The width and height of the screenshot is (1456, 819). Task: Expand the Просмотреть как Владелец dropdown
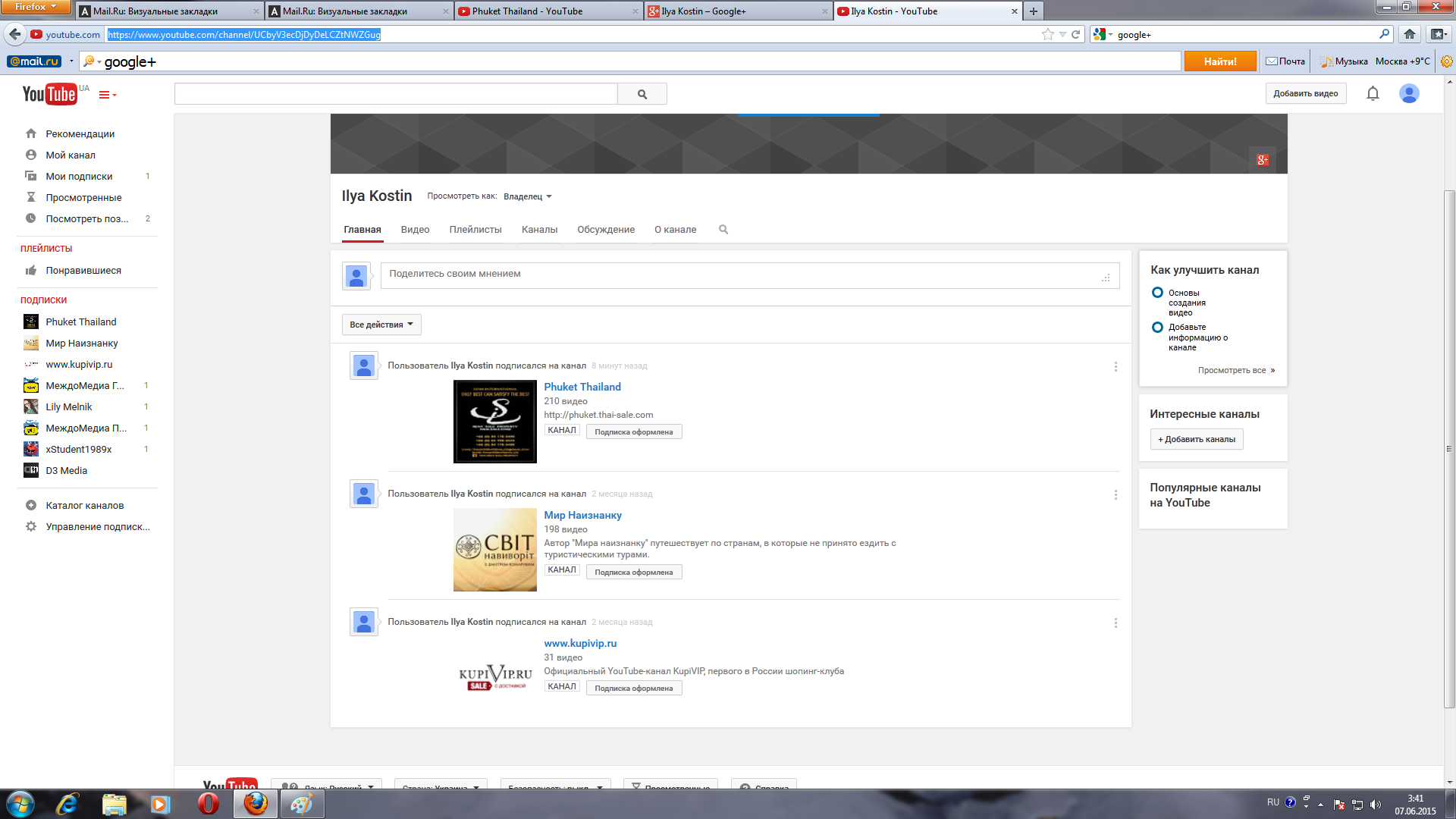tap(528, 196)
